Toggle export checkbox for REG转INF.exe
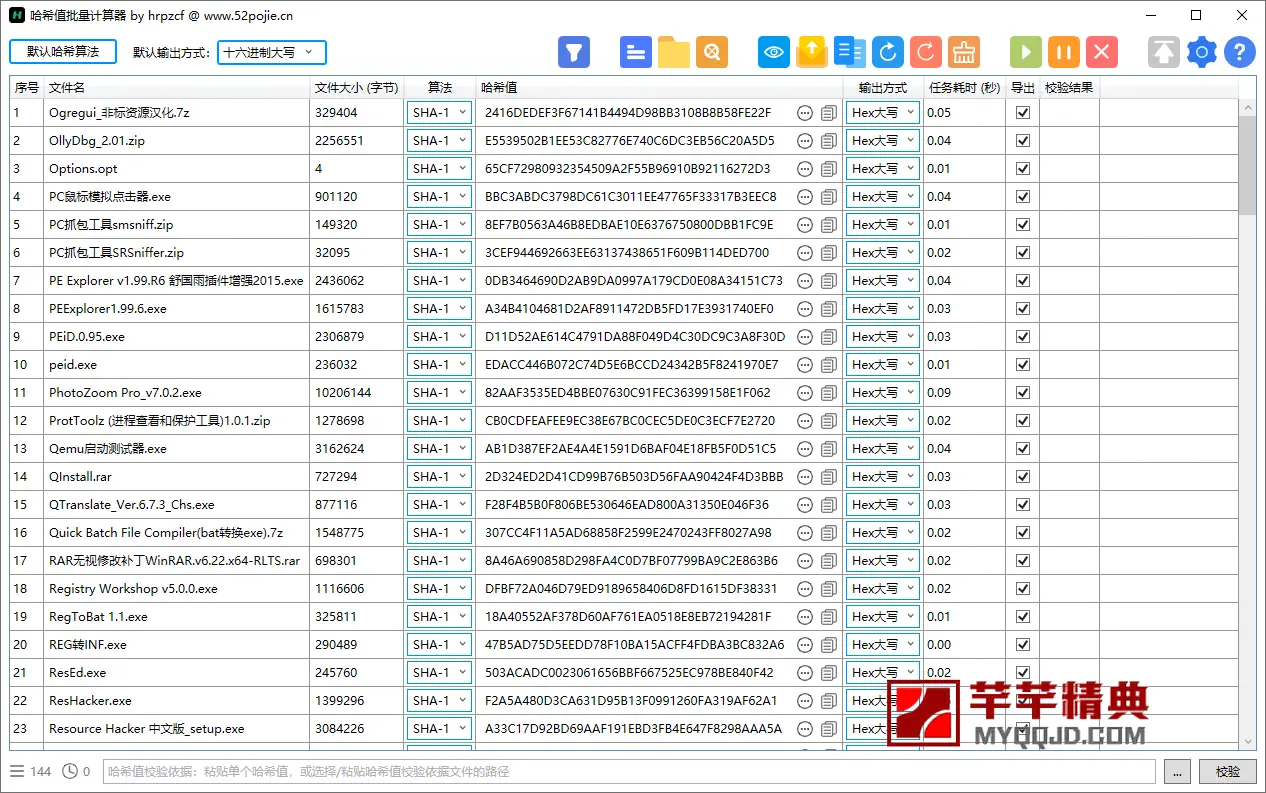1266x793 pixels. point(1022,645)
